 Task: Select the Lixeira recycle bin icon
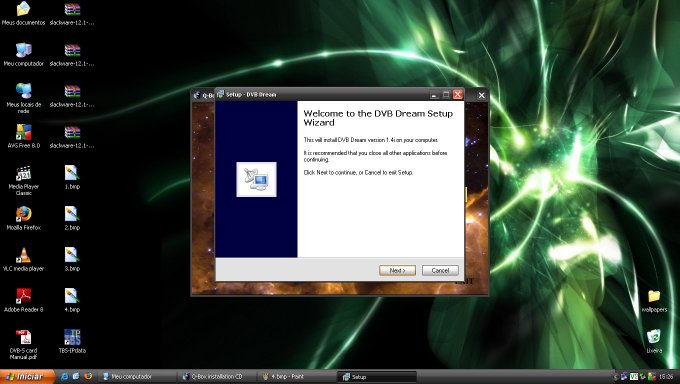click(654, 341)
